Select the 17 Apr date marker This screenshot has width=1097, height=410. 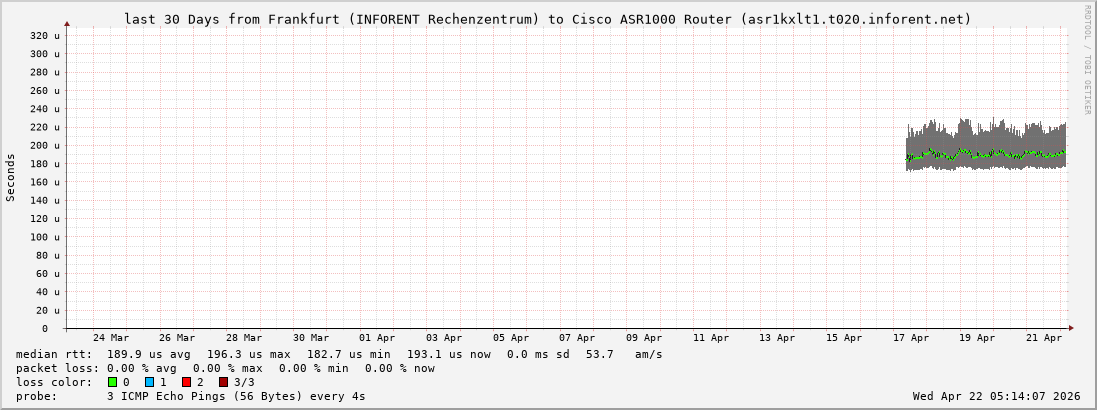[x=911, y=338]
